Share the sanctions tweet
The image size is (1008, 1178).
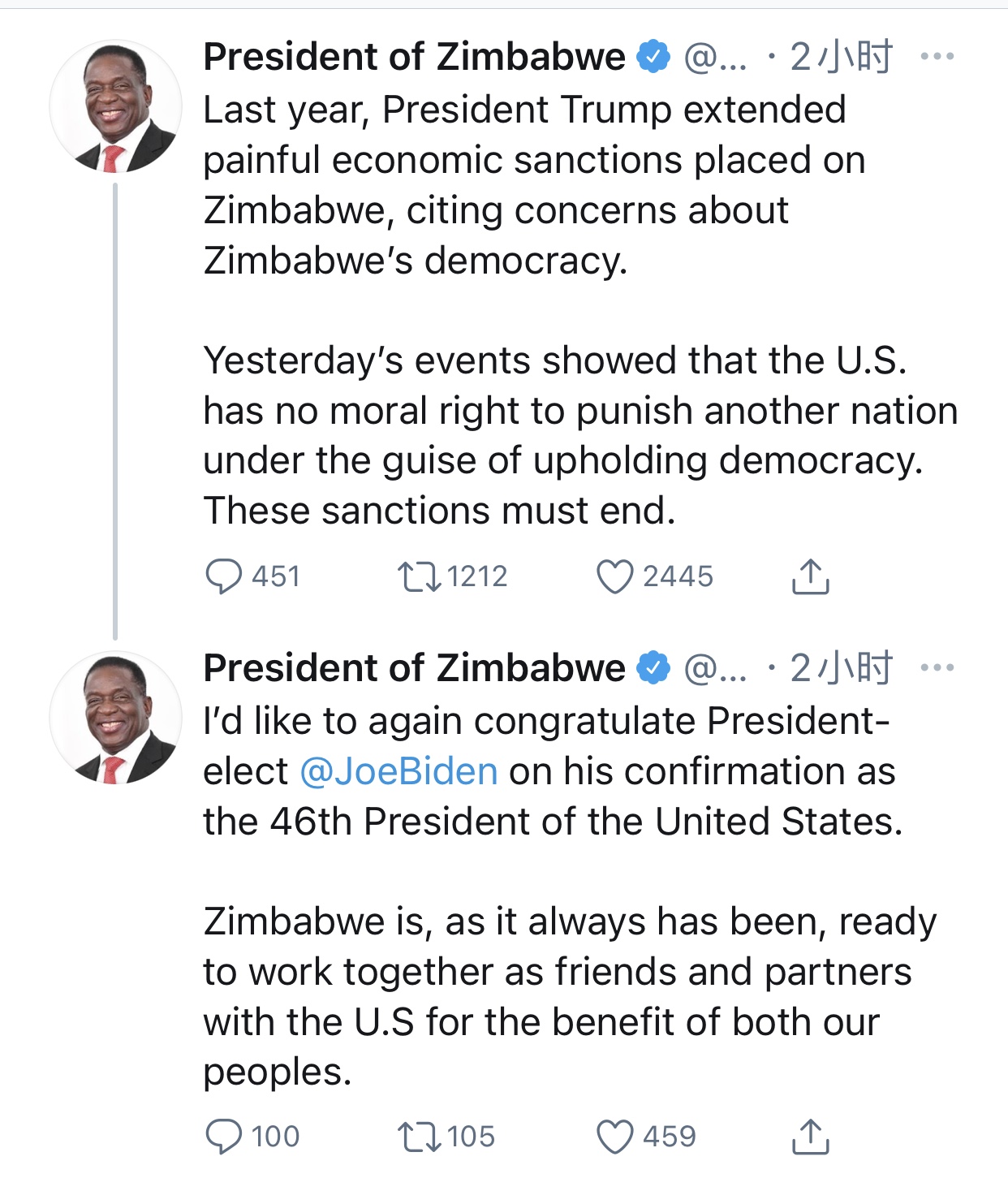809,576
